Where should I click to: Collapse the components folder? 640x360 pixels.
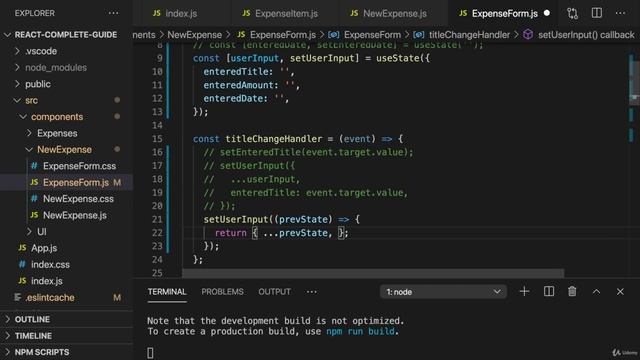(x=23, y=117)
